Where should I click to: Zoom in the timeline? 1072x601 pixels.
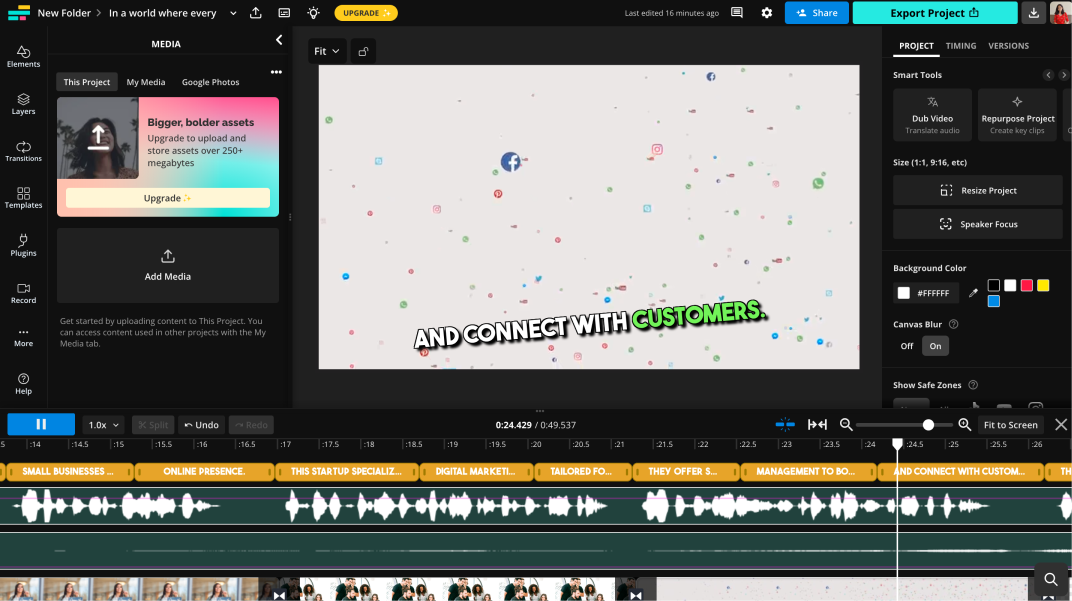[965, 425]
